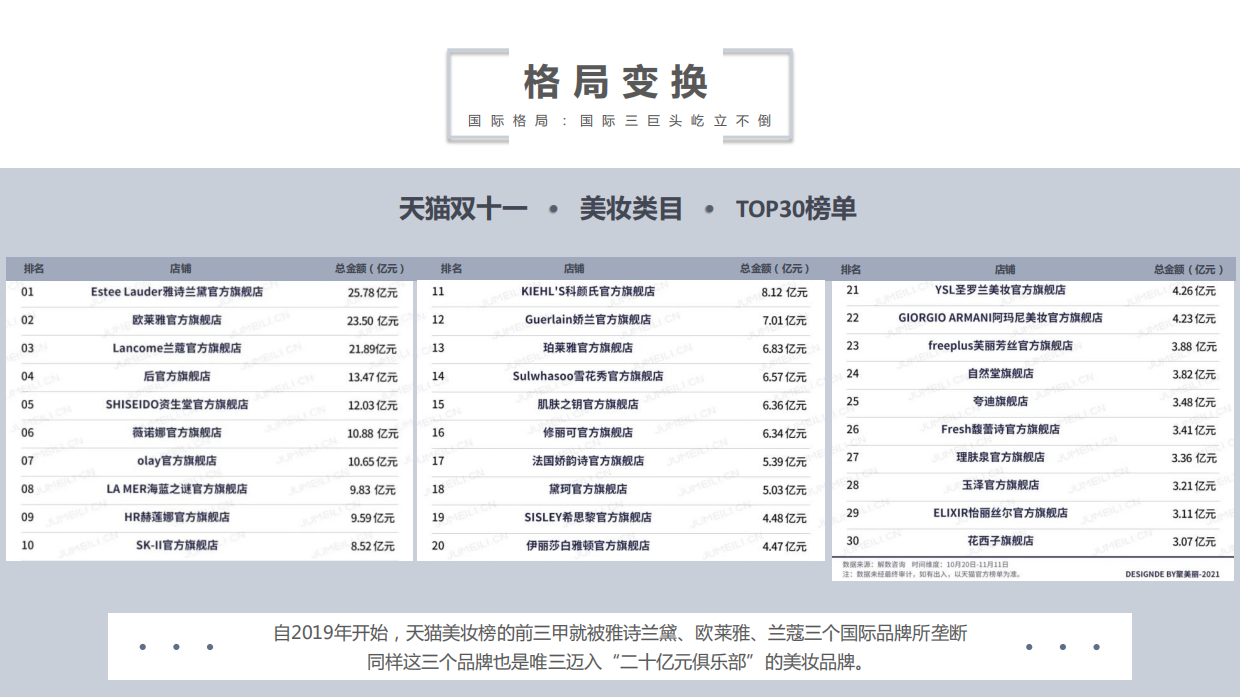Click amount 4.26 亿元
Screen dimensions: 1240x697
(1194, 291)
